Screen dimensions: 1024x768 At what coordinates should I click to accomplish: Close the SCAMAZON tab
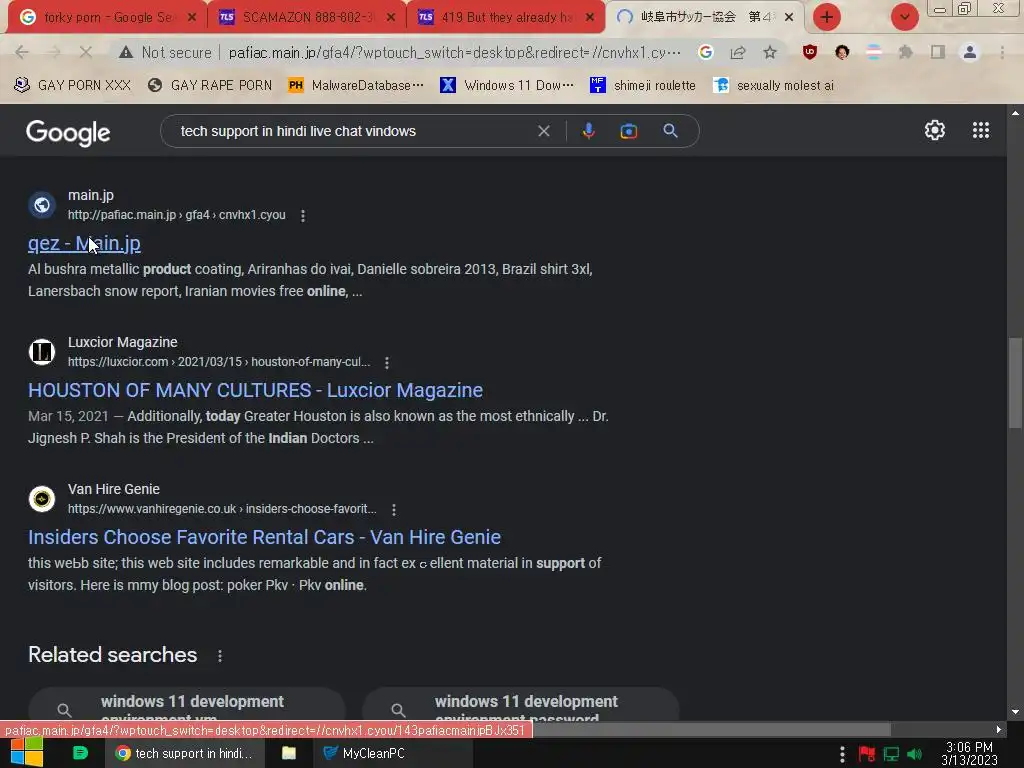pyautogui.click(x=391, y=18)
